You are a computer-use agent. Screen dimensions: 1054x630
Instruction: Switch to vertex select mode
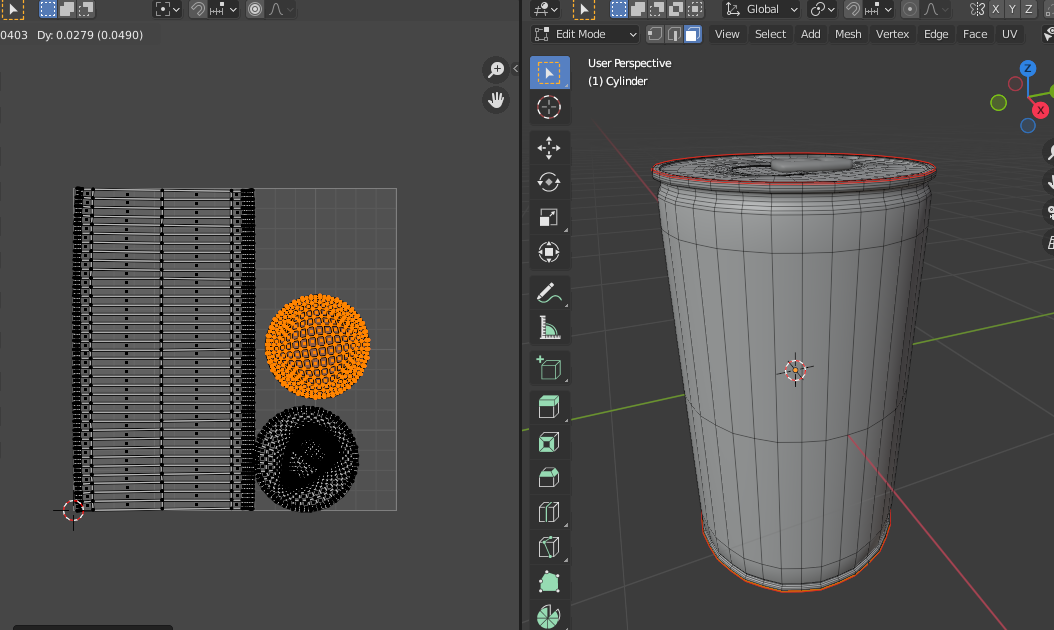coord(655,34)
